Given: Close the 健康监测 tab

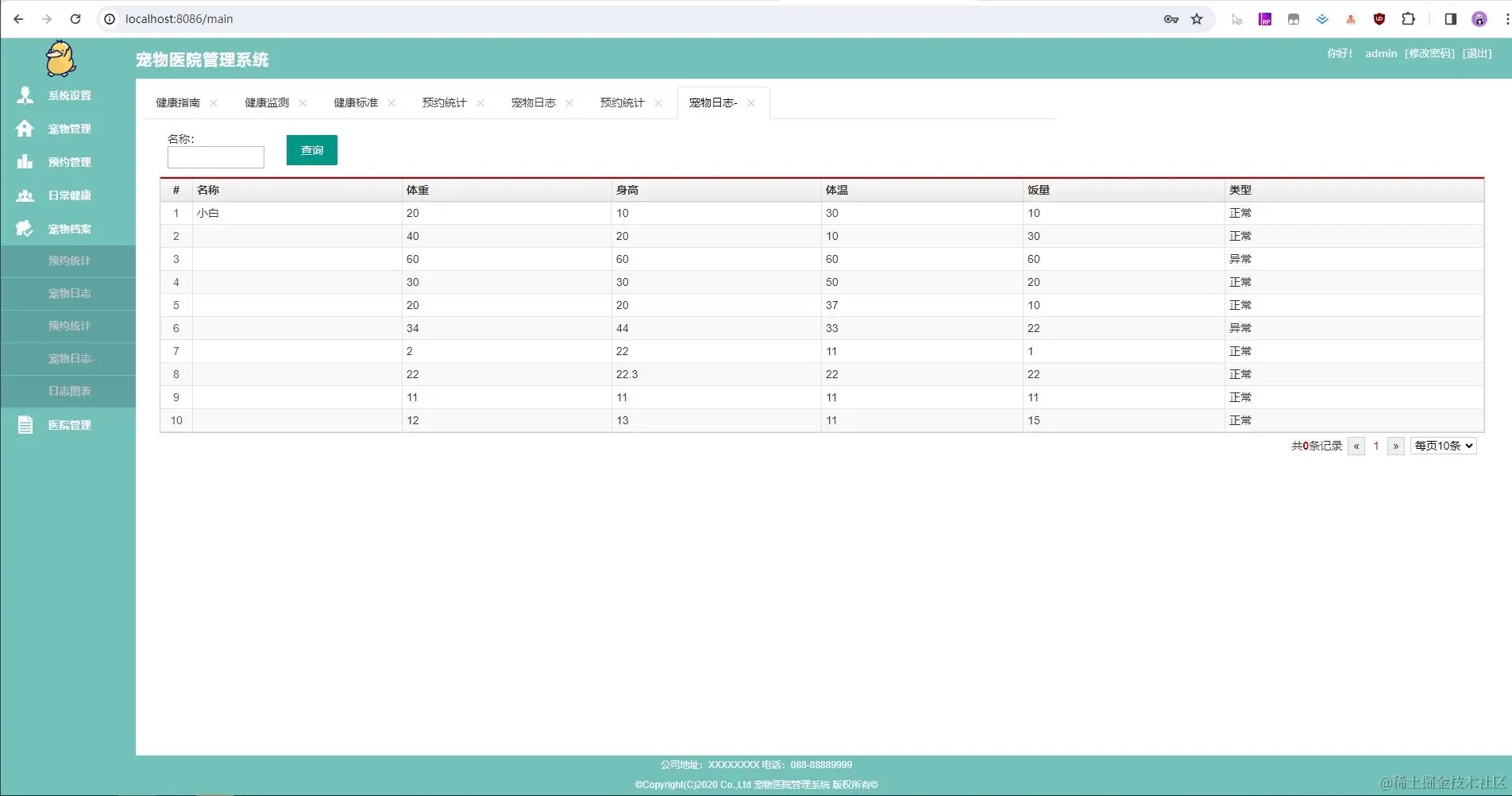Looking at the screenshot, I should [x=303, y=103].
